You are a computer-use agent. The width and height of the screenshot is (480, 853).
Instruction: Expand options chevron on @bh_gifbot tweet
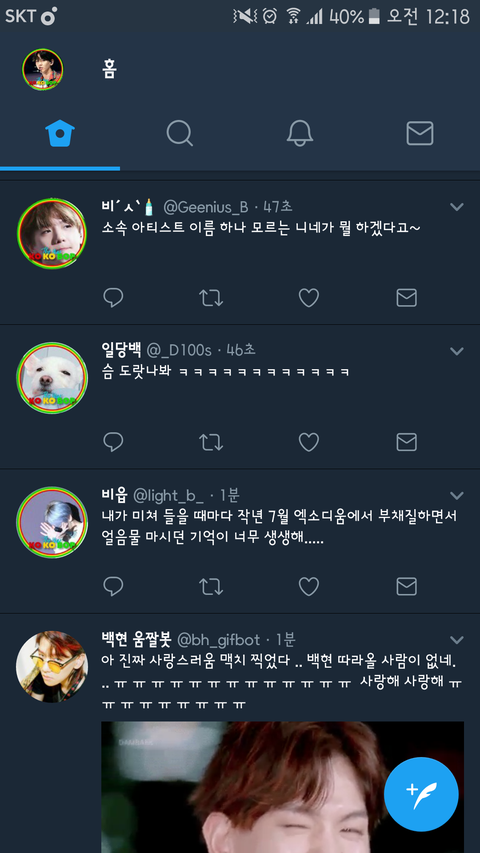pyautogui.click(x=457, y=640)
